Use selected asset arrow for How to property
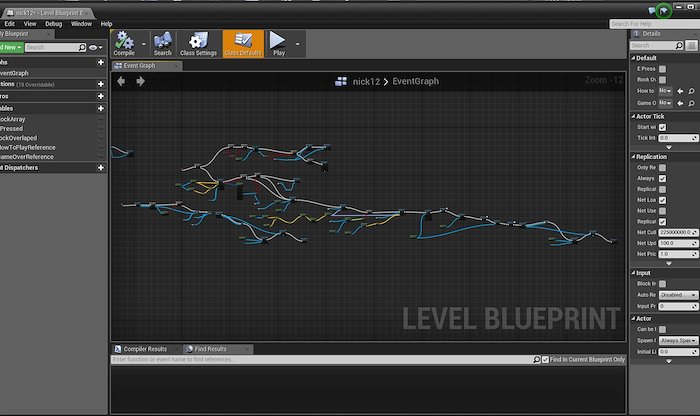This screenshot has height=416, width=700. [680, 91]
